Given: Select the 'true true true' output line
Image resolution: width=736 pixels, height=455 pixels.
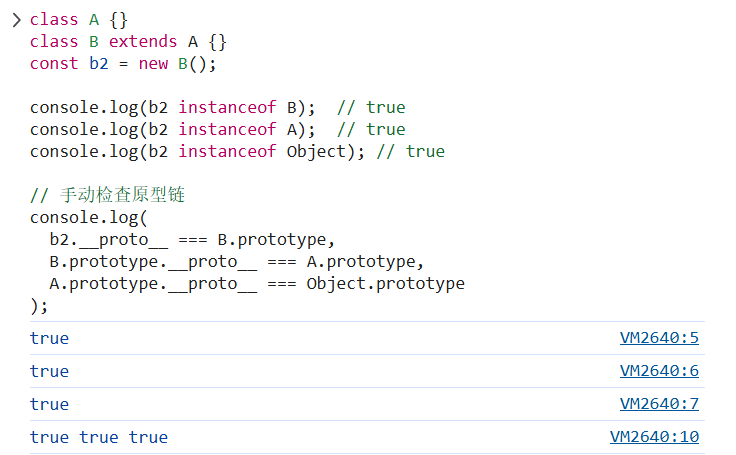Looking at the screenshot, I should [99, 437].
